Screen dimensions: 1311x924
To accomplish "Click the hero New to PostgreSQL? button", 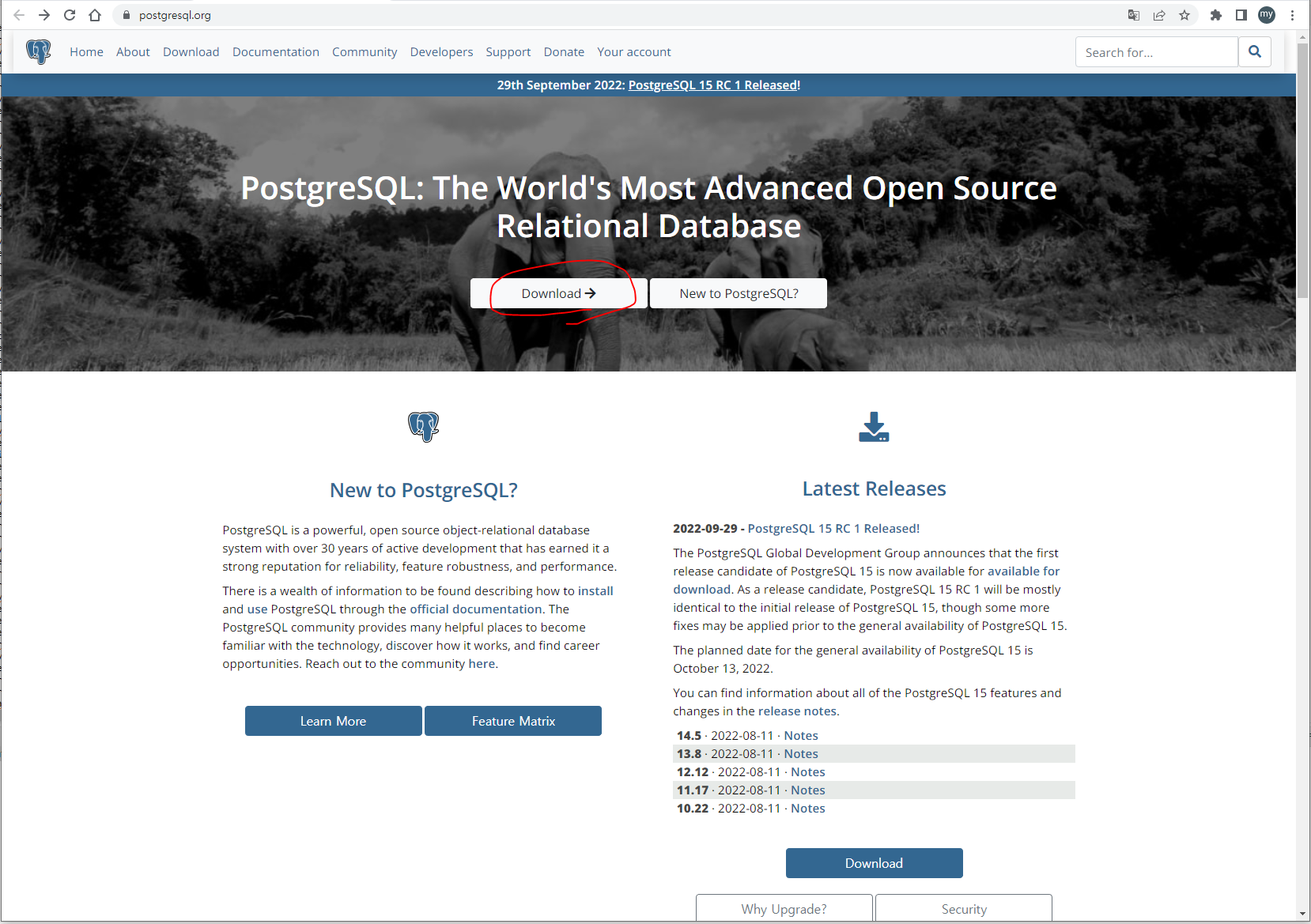I will tap(739, 293).
